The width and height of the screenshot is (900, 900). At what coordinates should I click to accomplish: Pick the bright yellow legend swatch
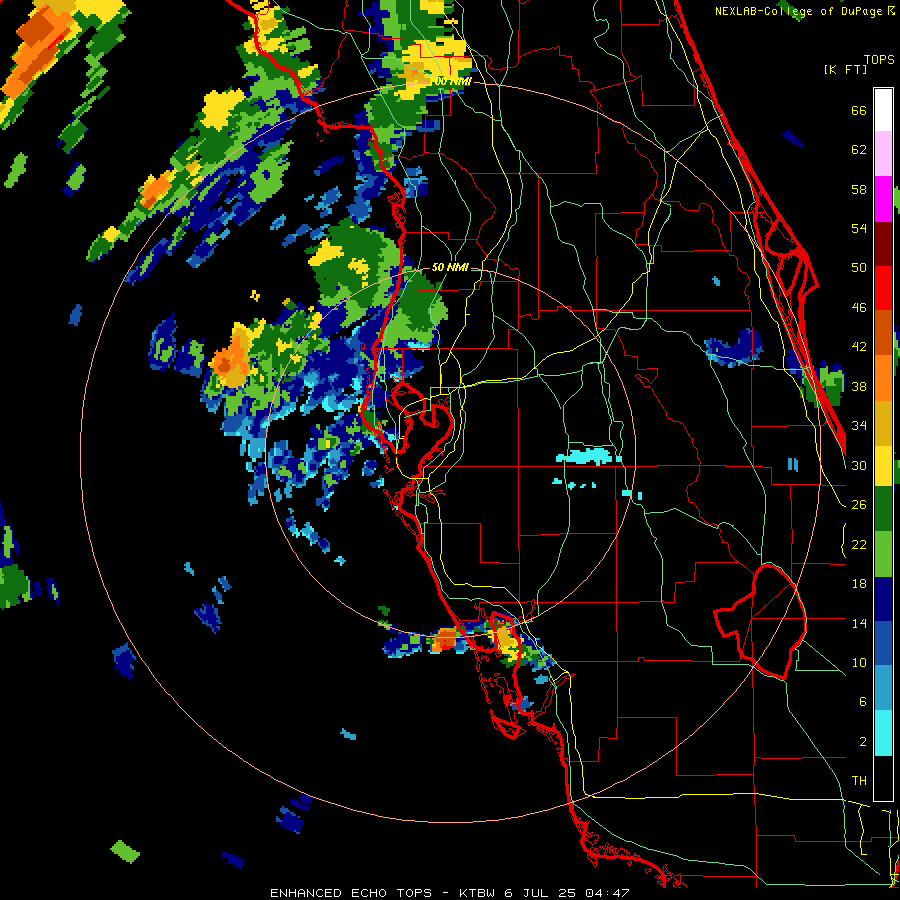tap(883, 465)
